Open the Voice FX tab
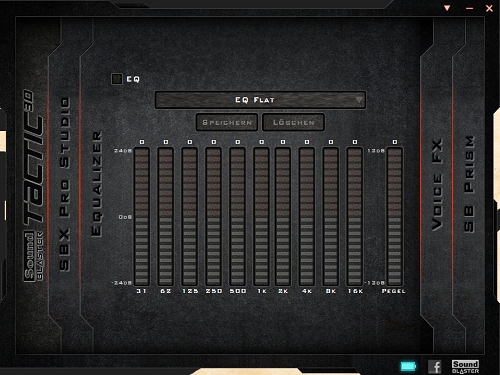Screen dimensions: 500x375 click(437, 185)
